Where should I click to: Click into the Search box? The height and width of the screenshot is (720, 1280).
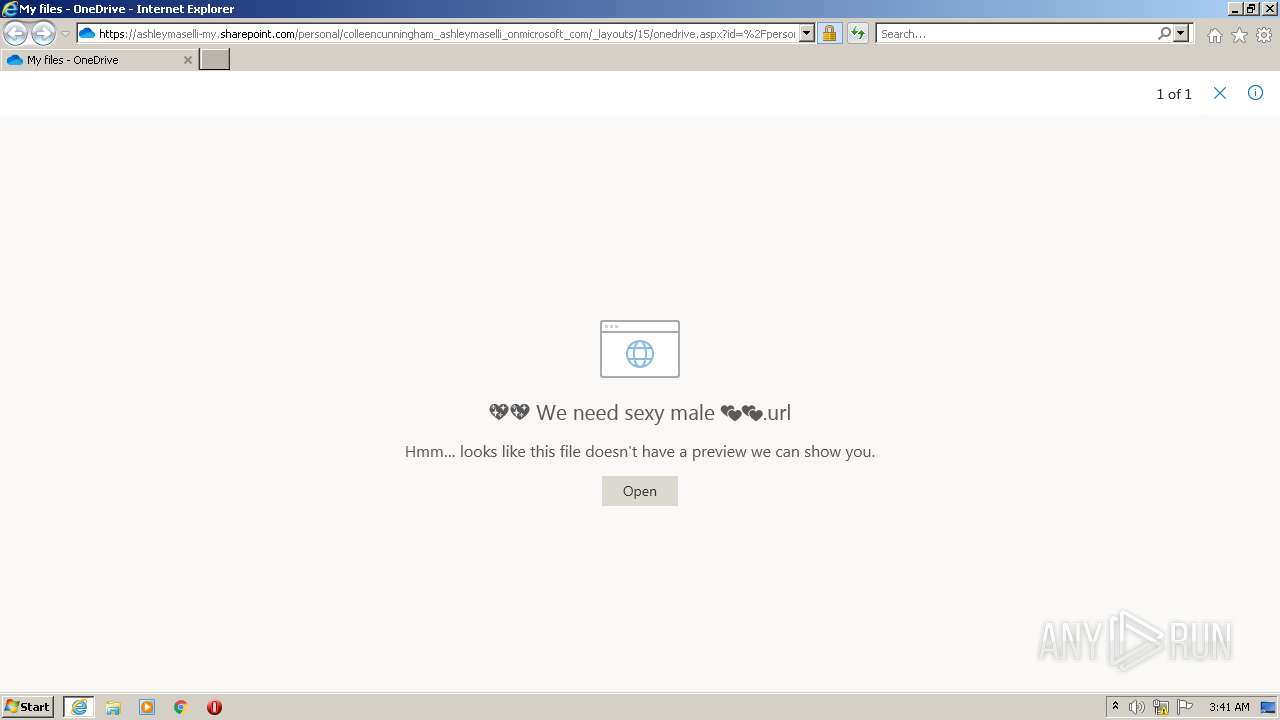1015,34
